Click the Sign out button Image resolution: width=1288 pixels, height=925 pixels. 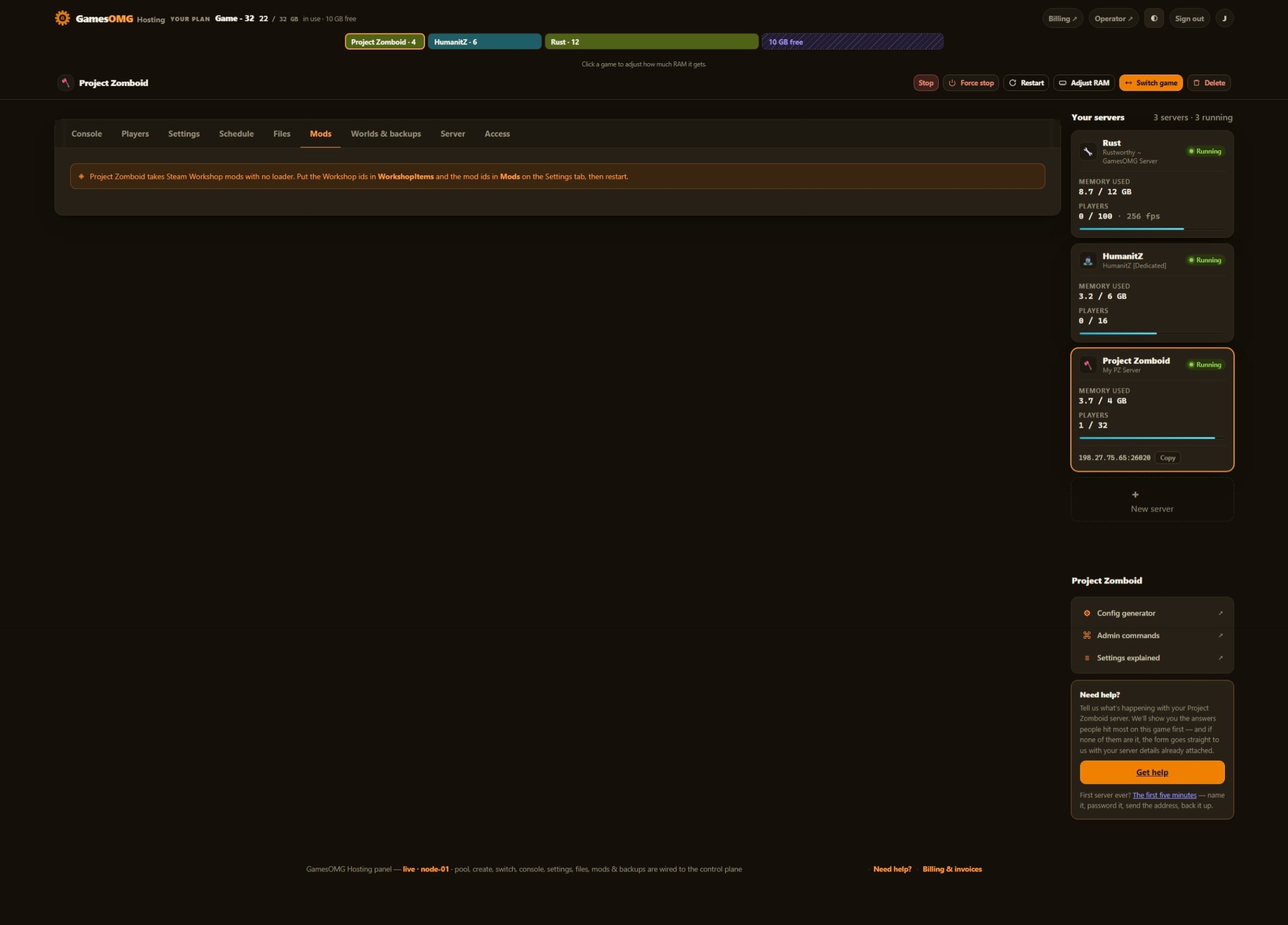(1189, 18)
